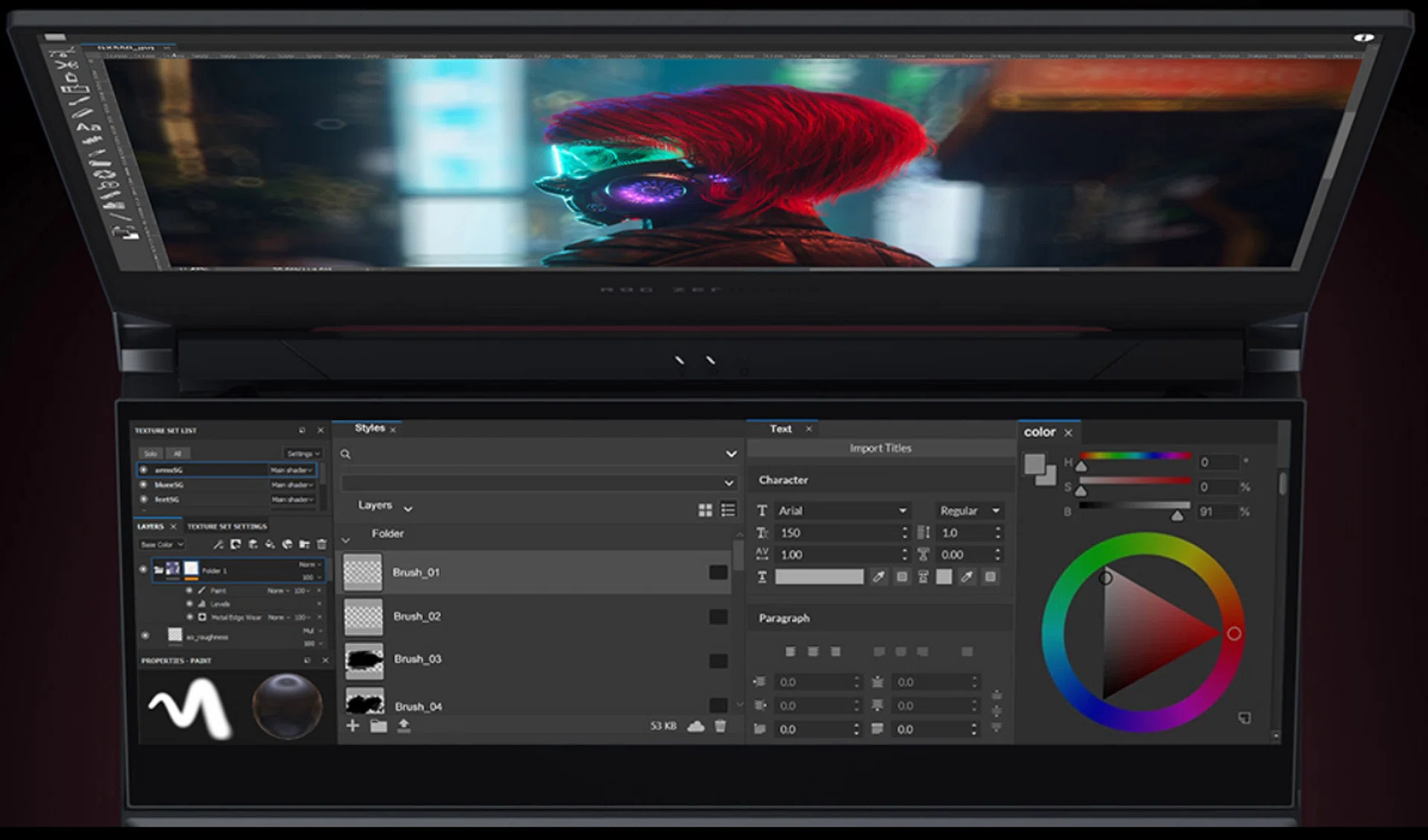Pick text fill color with first eyedropper
1428x840 pixels.
pyautogui.click(x=878, y=577)
